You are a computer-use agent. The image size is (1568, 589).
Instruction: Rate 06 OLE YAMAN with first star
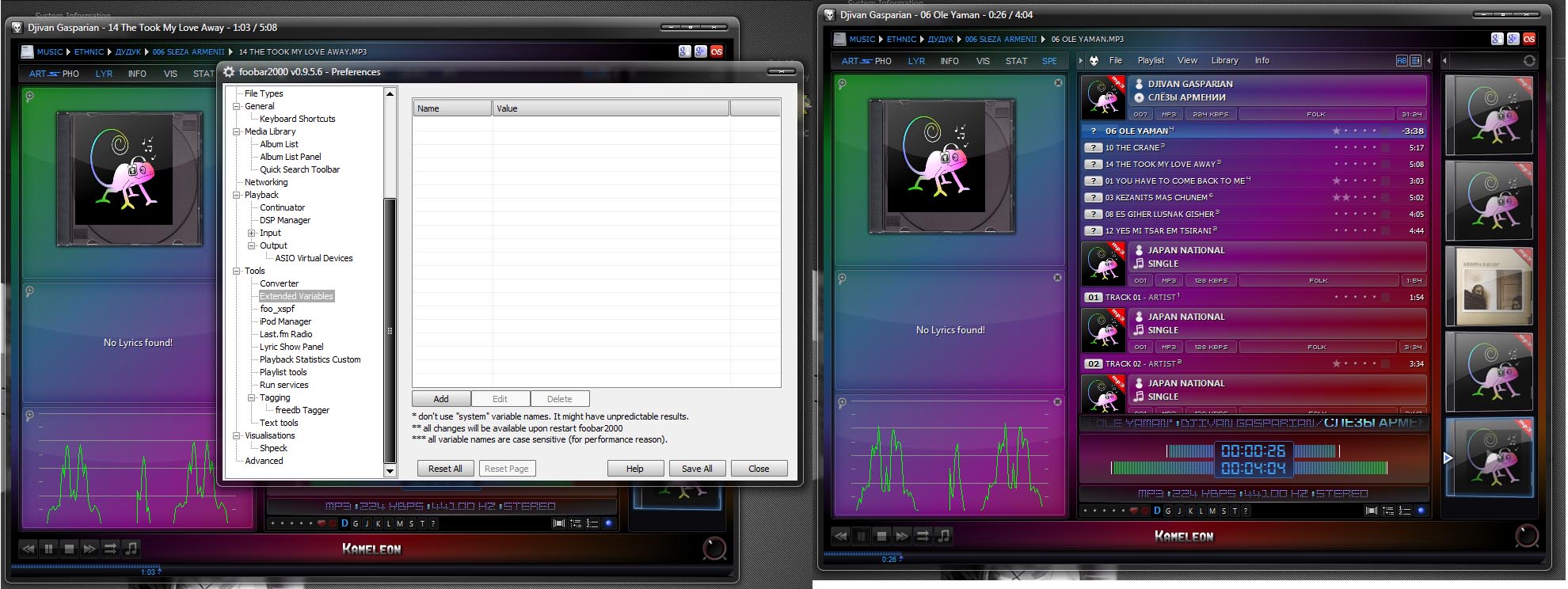1337,131
